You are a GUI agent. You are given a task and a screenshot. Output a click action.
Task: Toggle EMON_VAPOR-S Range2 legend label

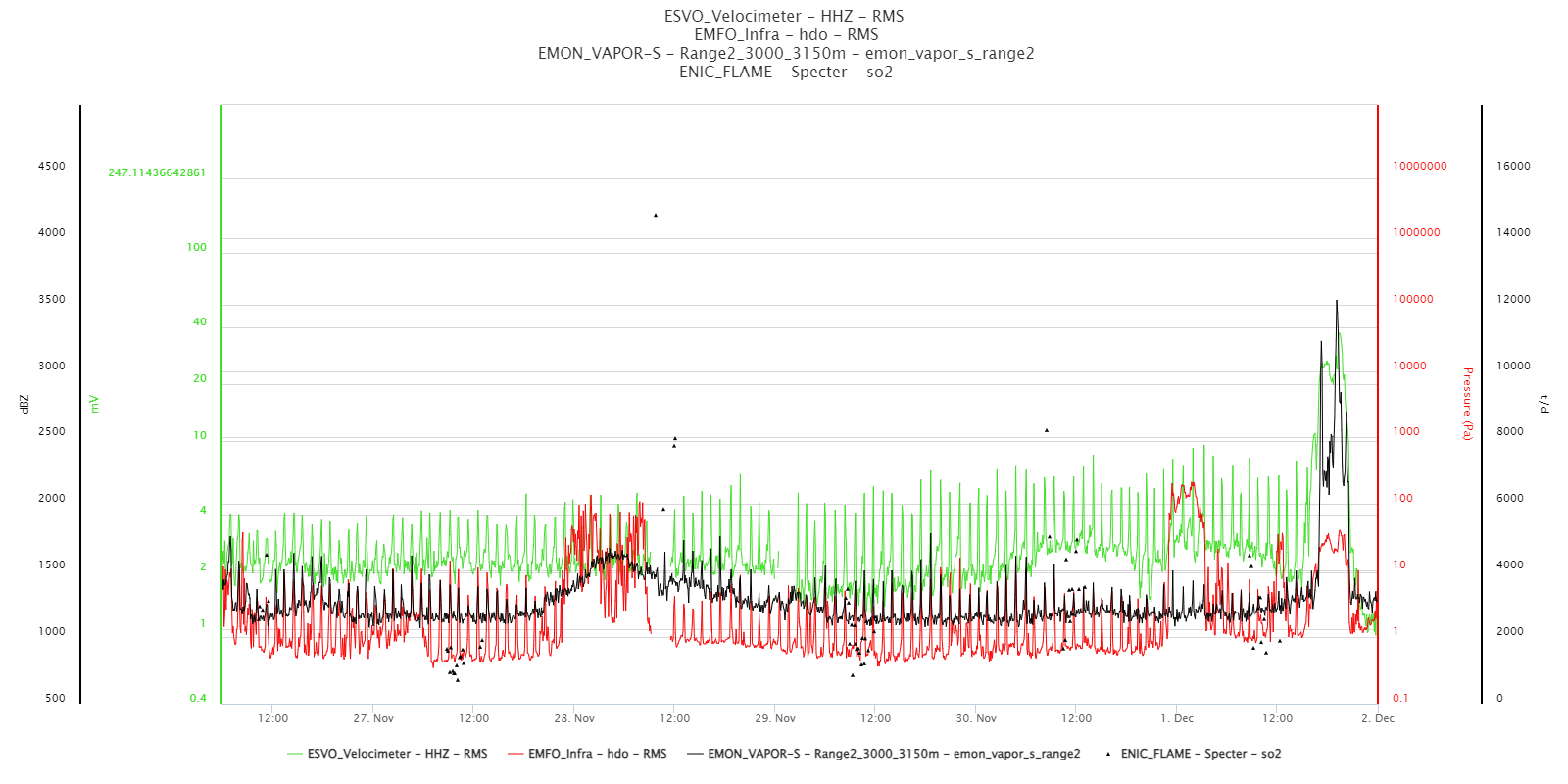coord(894,754)
